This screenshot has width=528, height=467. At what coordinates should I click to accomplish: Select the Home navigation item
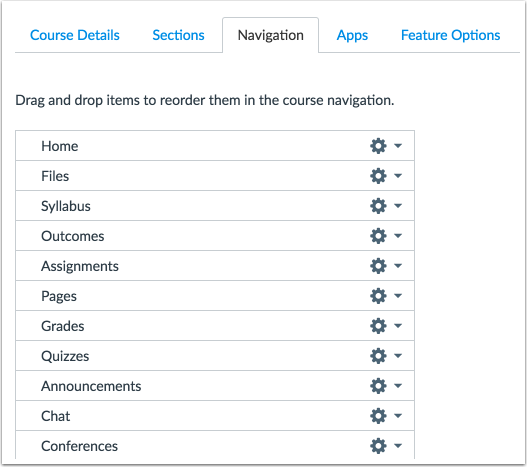click(x=215, y=146)
